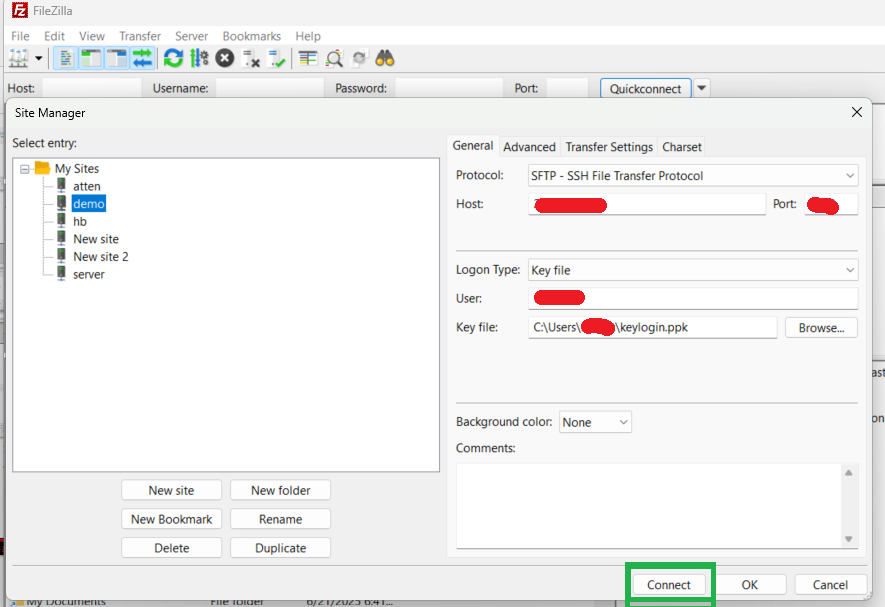Click the Connect button
Screen dimensions: 885x607
(x=669, y=584)
